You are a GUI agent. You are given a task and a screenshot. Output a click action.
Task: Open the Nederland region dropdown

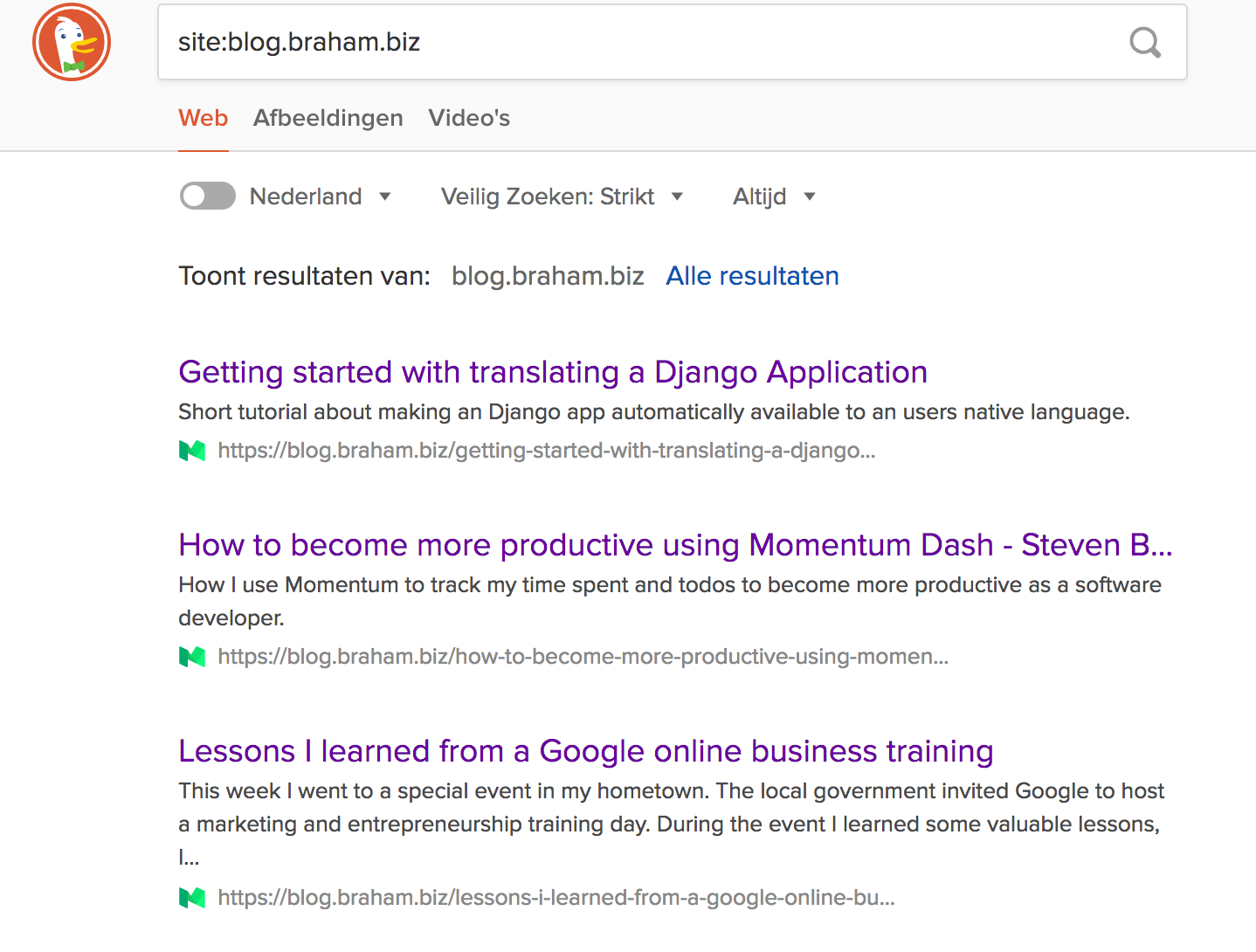pyautogui.click(x=320, y=197)
